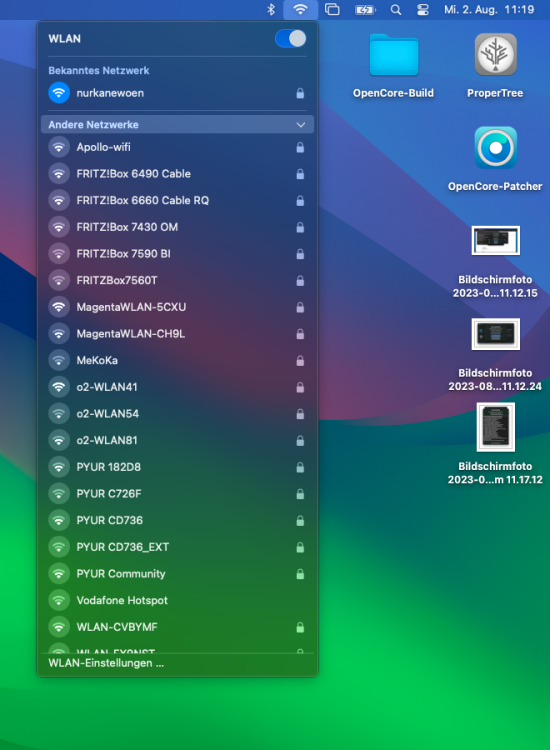550x750 pixels.
Task: Open the ProperTree desktop app icon
Action: (495, 55)
